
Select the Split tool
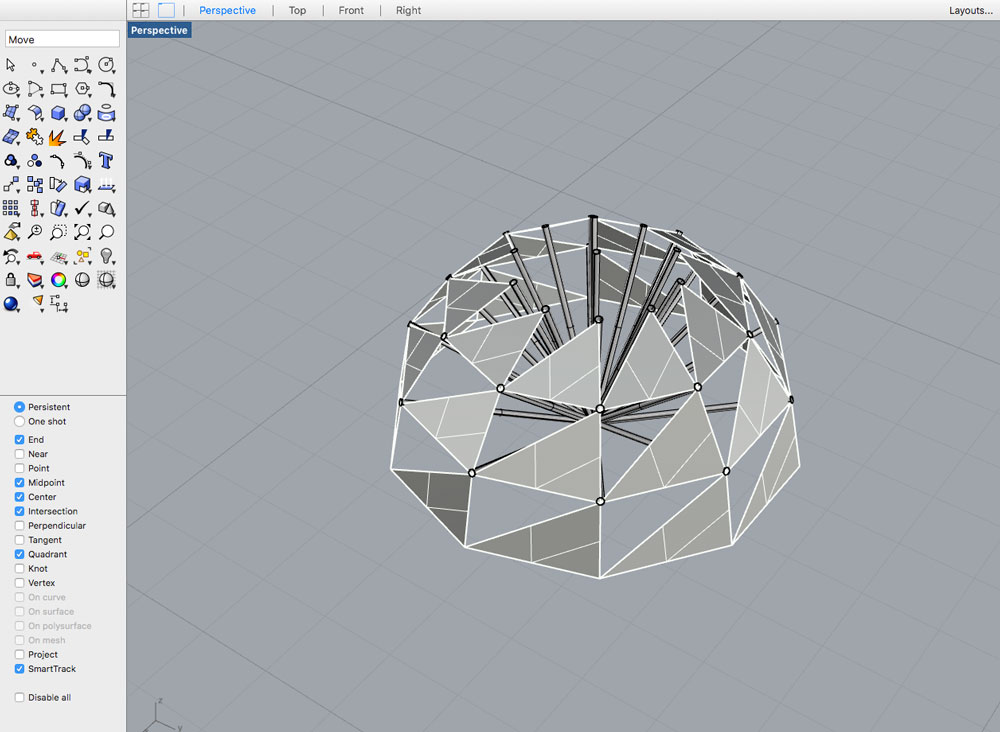coord(107,136)
